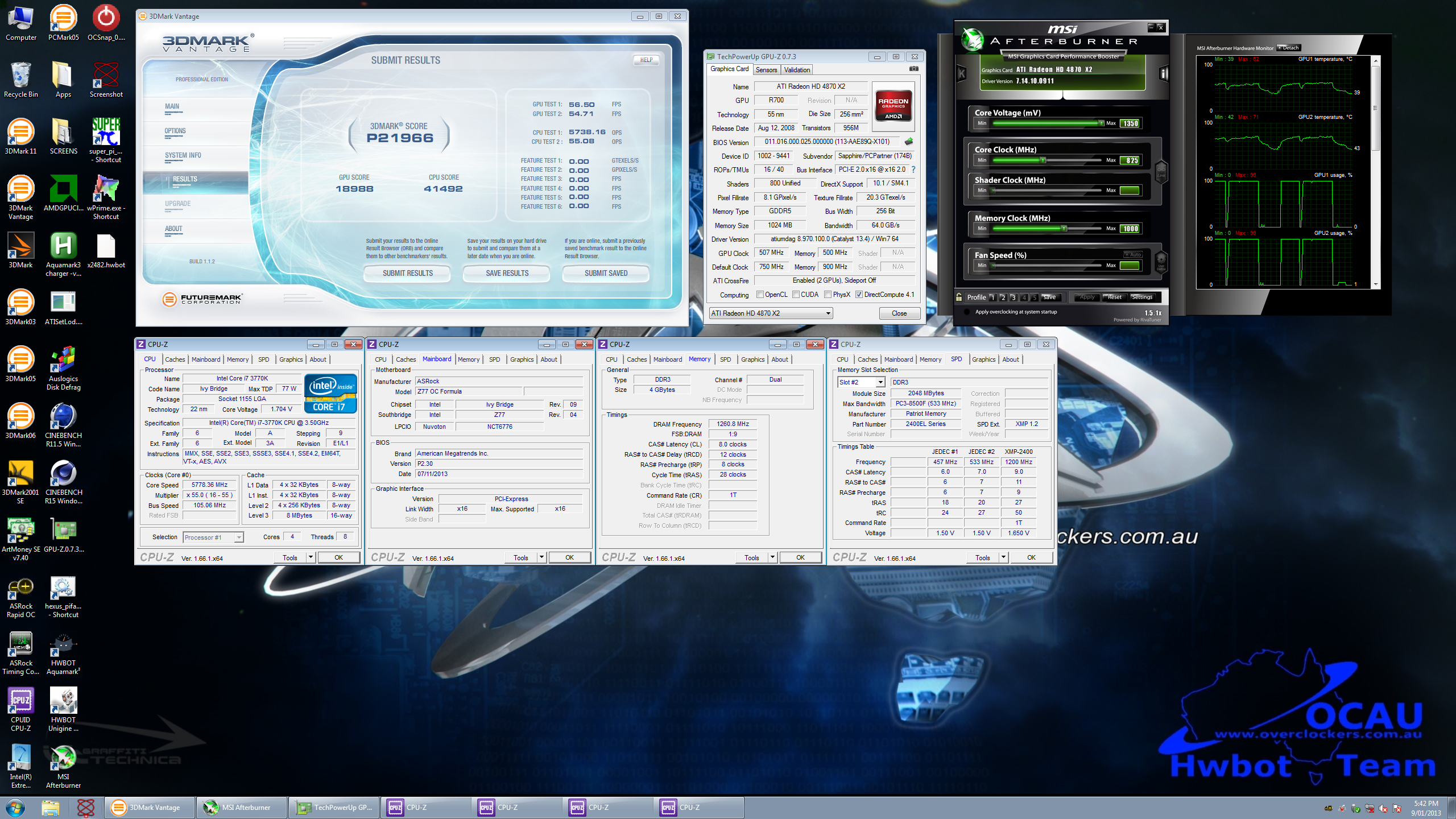Open Processor #1 selection dropdown

click(213, 537)
